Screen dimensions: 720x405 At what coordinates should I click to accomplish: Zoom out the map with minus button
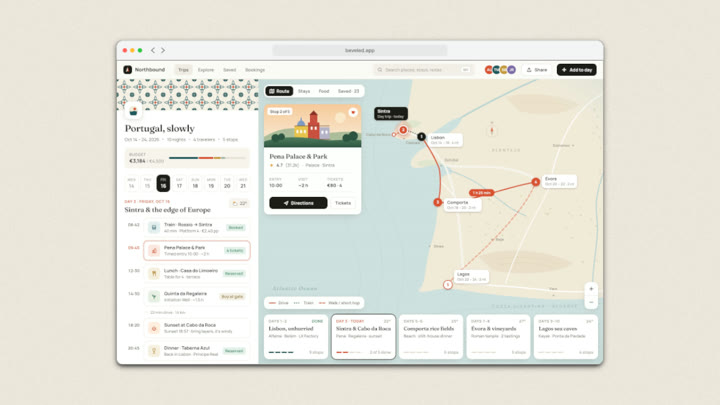[591, 302]
